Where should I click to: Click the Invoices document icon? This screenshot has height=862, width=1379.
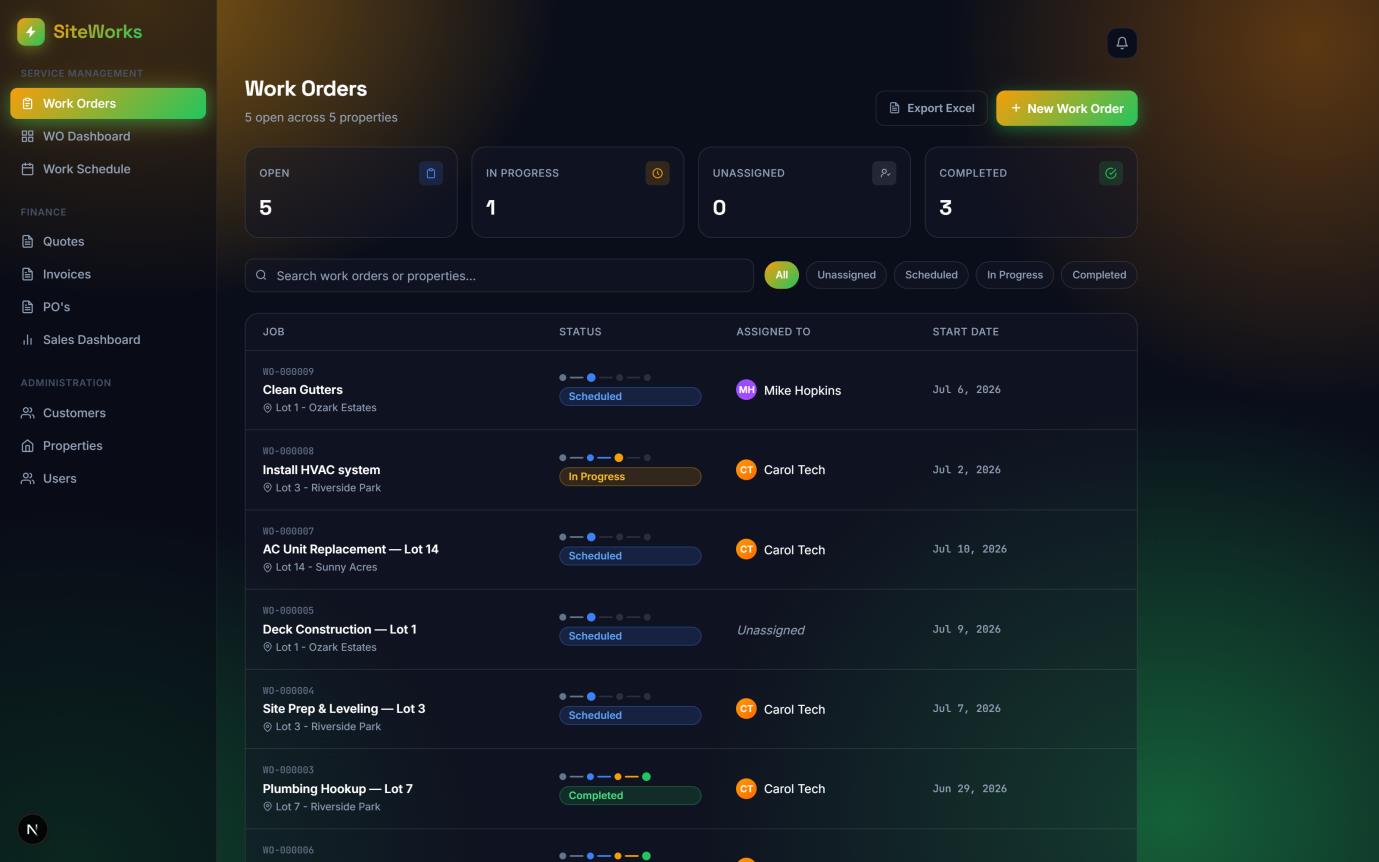point(28,274)
